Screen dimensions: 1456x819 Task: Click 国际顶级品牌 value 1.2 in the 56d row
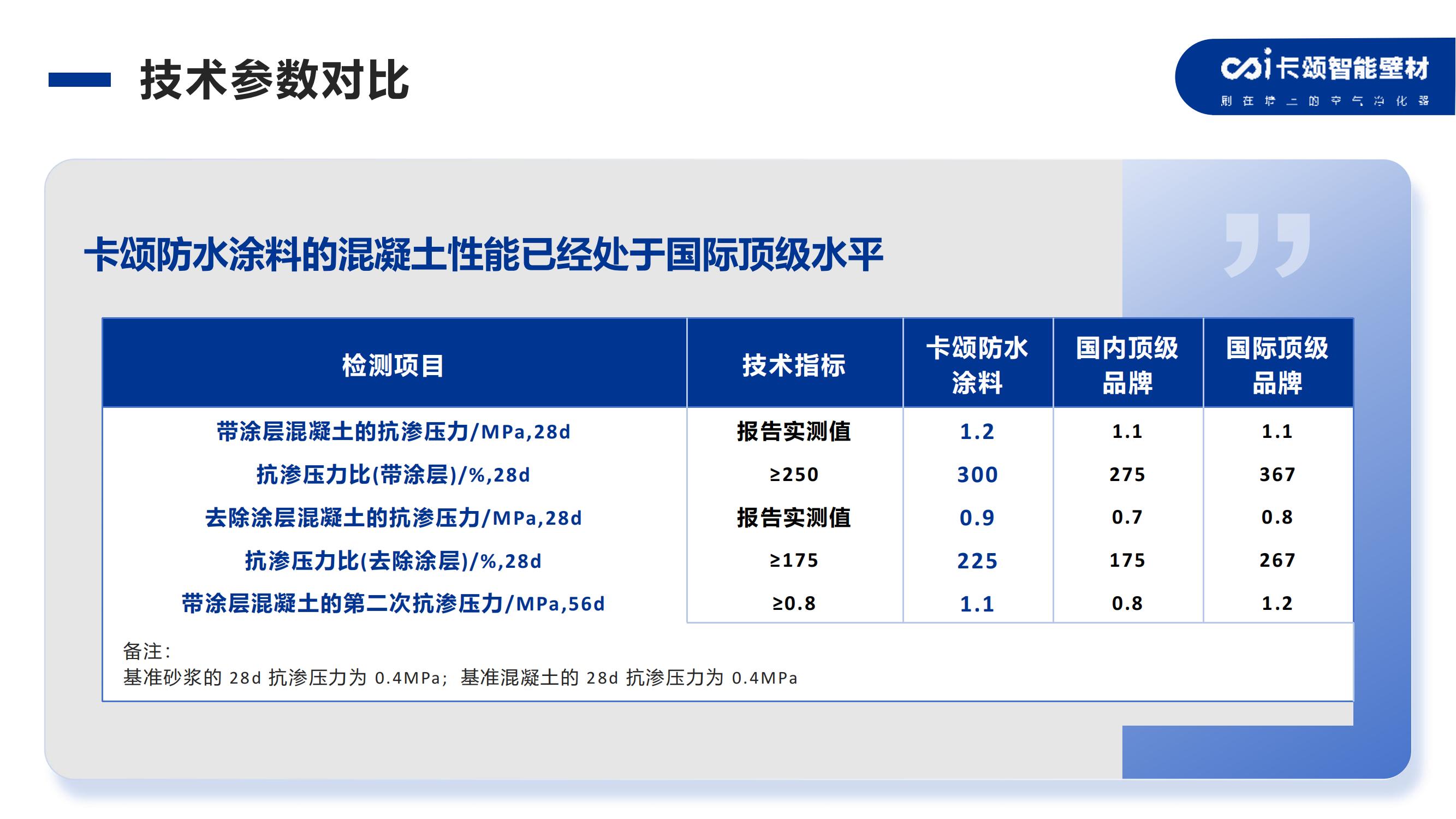click(1277, 604)
